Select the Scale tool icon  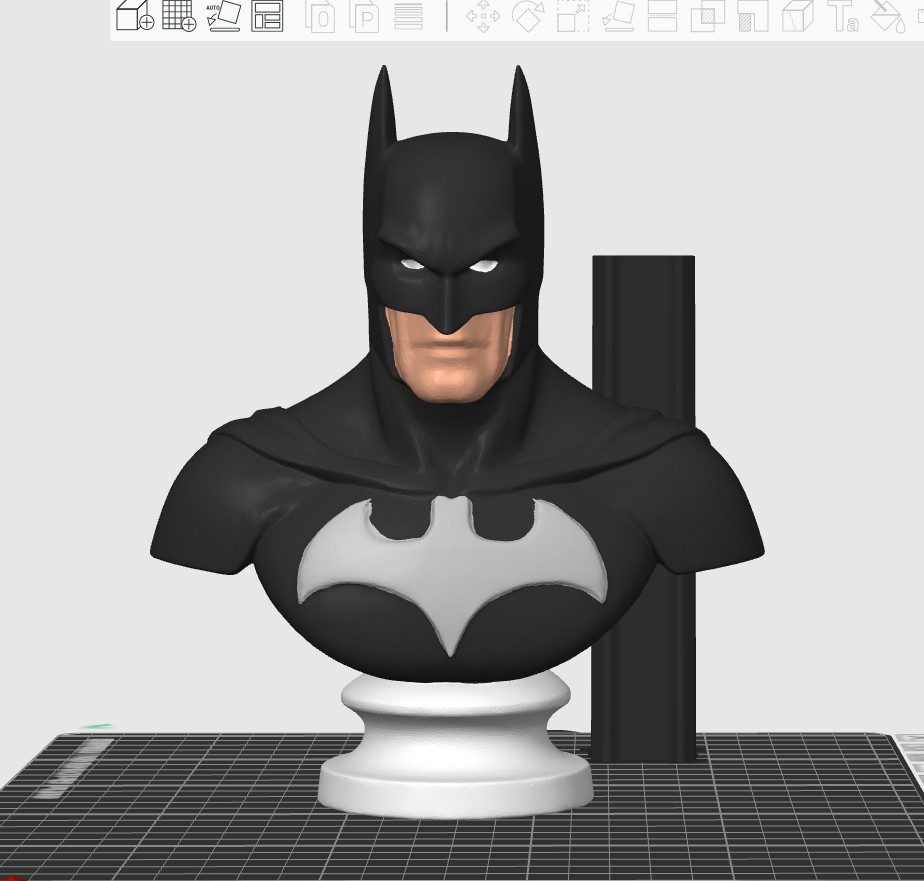573,16
